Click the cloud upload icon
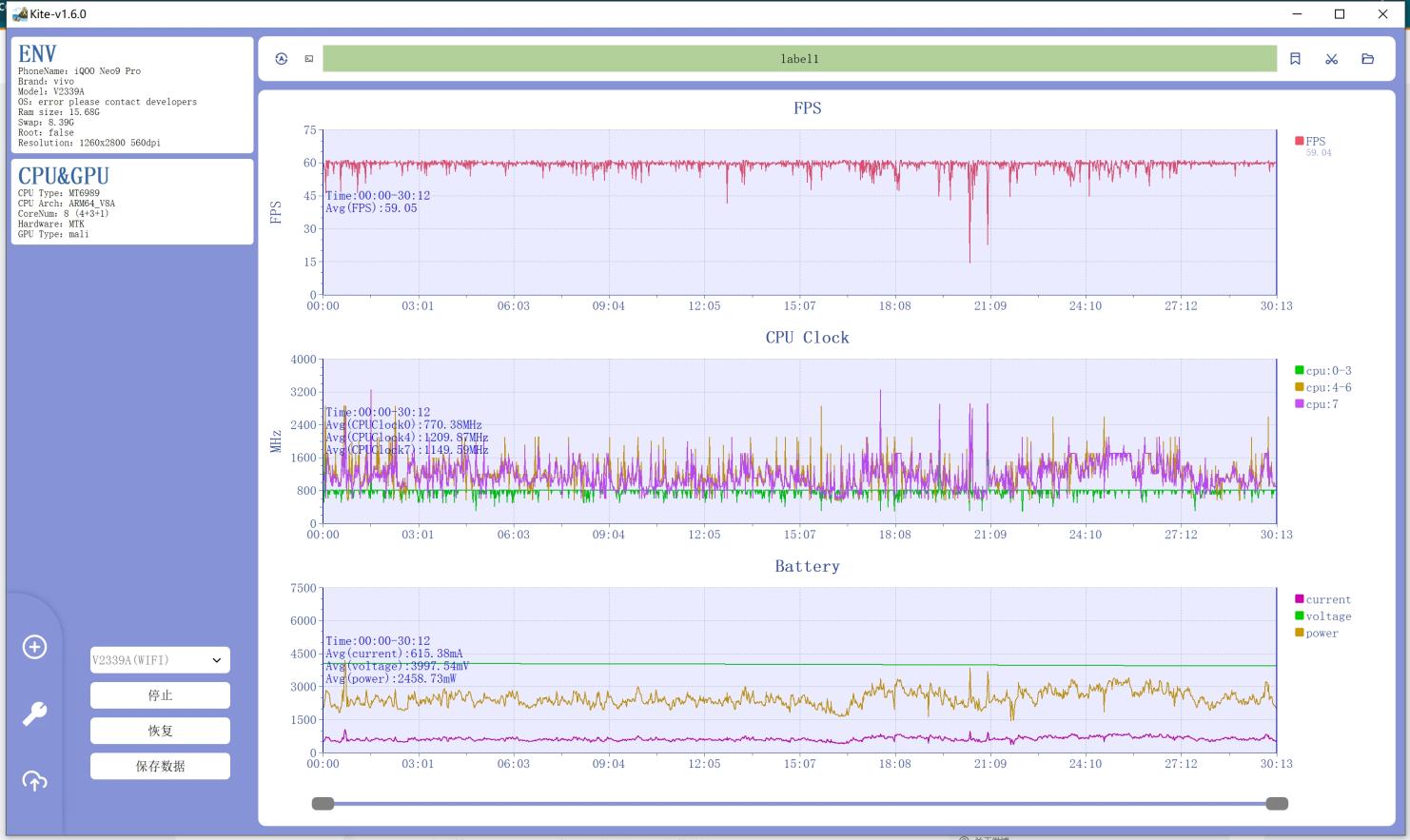Image resolution: width=1410 pixels, height=840 pixels. (34, 781)
